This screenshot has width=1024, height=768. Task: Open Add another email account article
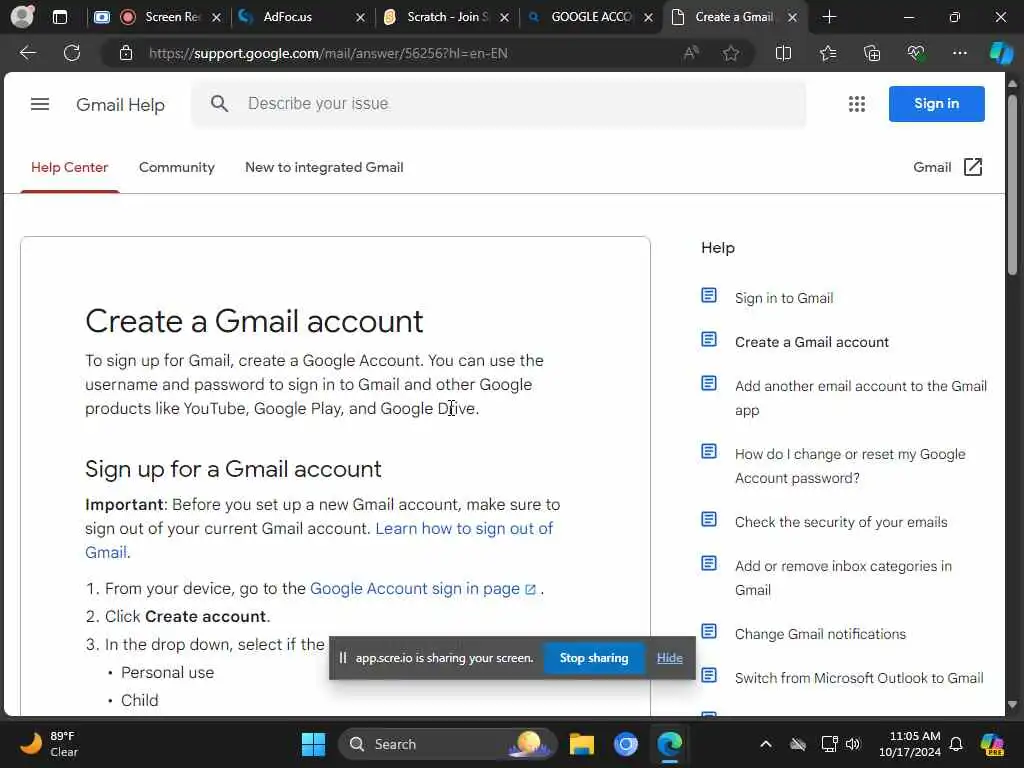[861, 398]
